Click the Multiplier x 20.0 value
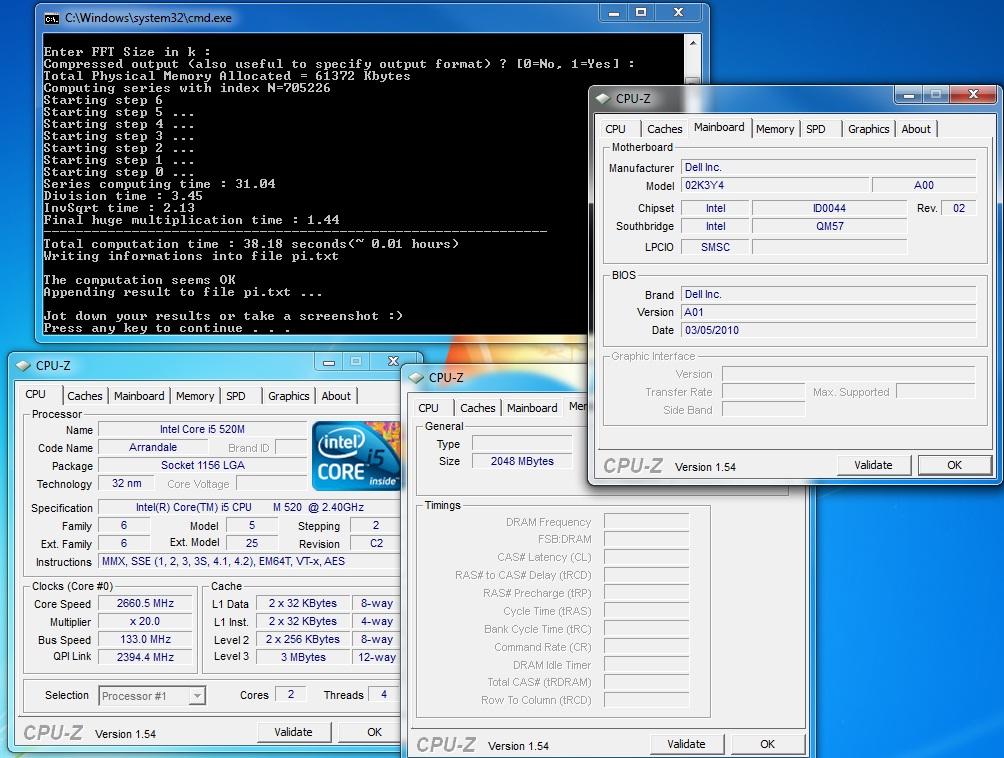Viewport: 1004px width, 758px height. [x=145, y=622]
